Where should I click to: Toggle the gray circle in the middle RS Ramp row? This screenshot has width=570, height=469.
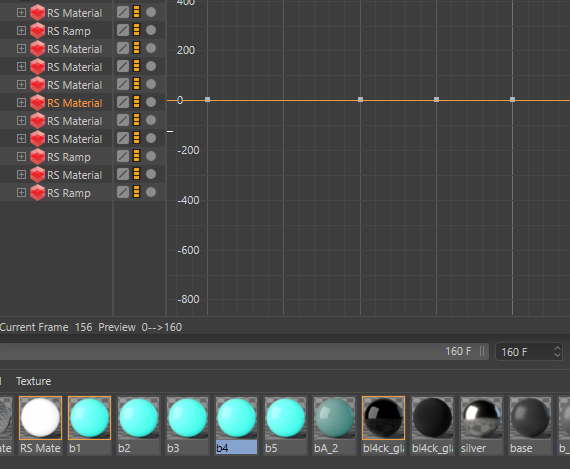pyautogui.click(x=151, y=156)
